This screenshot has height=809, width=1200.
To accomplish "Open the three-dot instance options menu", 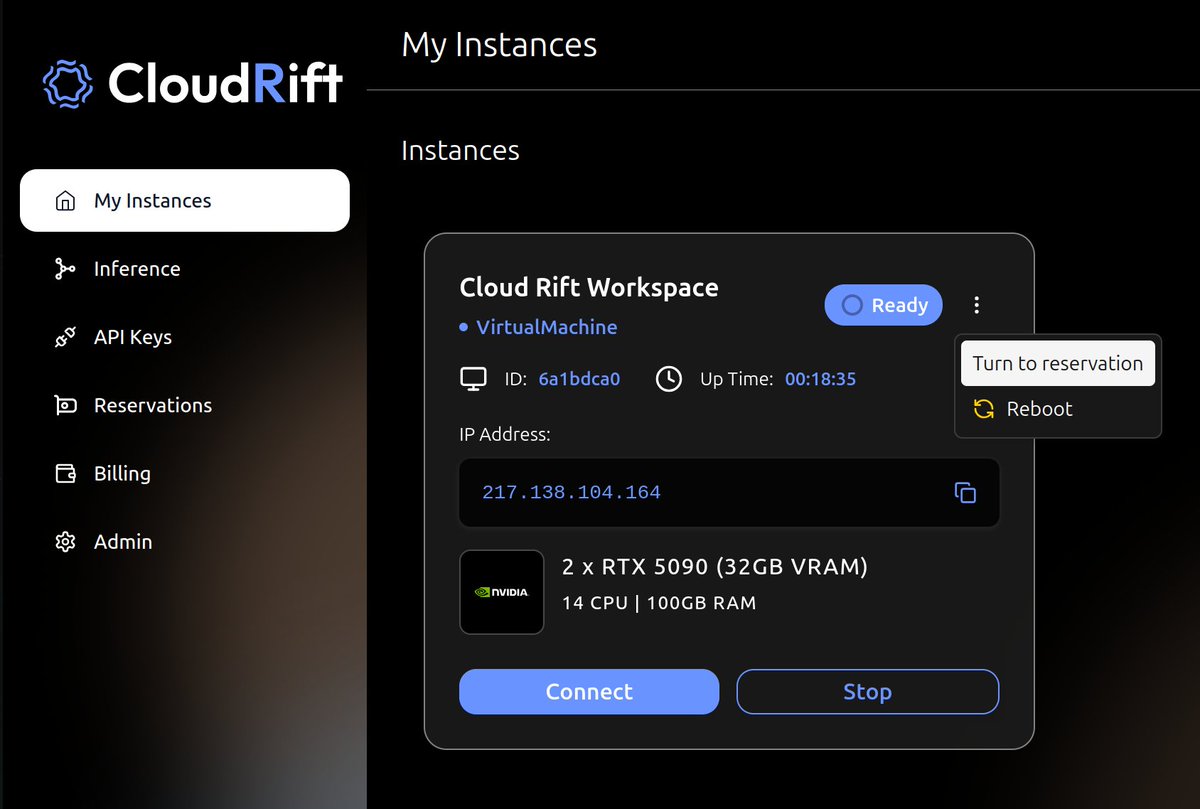I will click(x=977, y=305).
